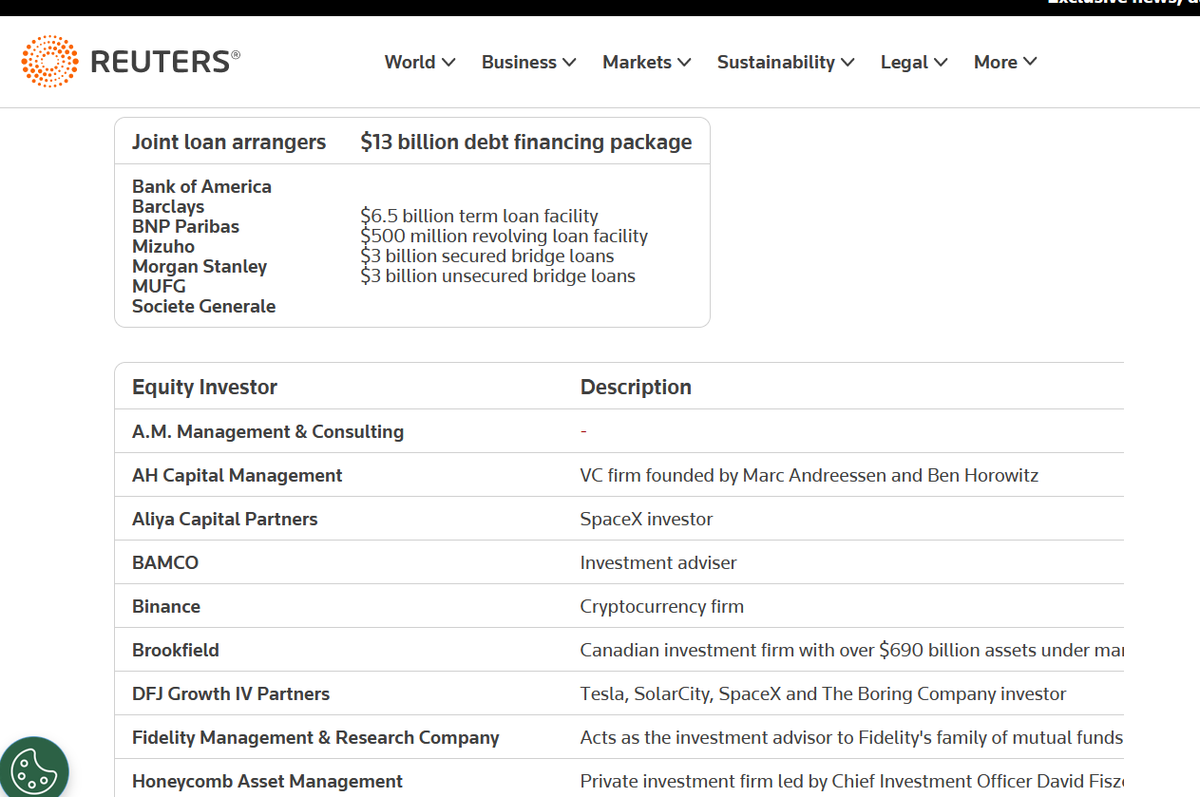Click 'Bank of America' in arrangers list
This screenshot has width=1200, height=797.
(202, 187)
